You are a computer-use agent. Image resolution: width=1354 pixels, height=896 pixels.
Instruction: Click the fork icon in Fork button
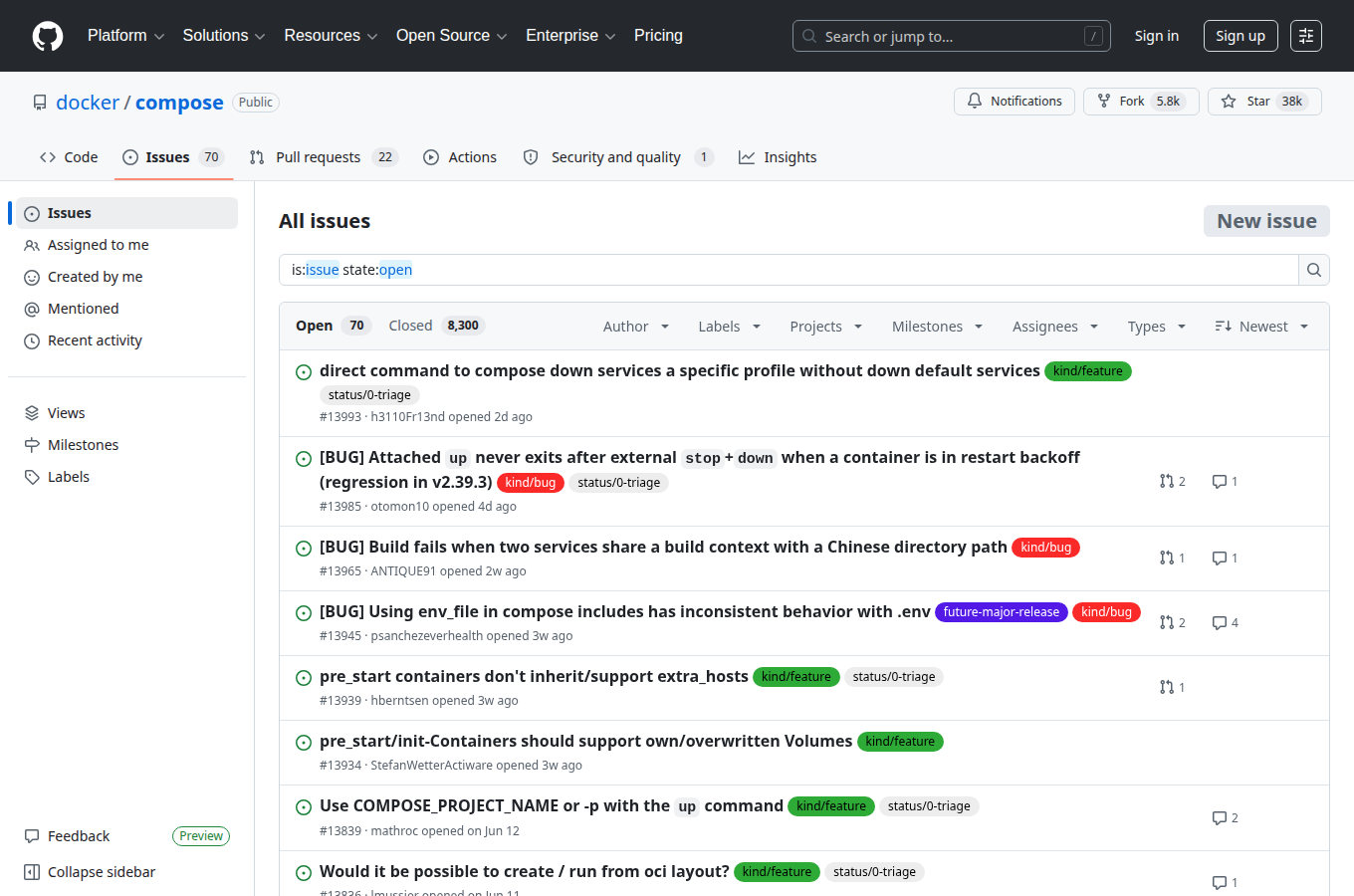click(x=1104, y=101)
